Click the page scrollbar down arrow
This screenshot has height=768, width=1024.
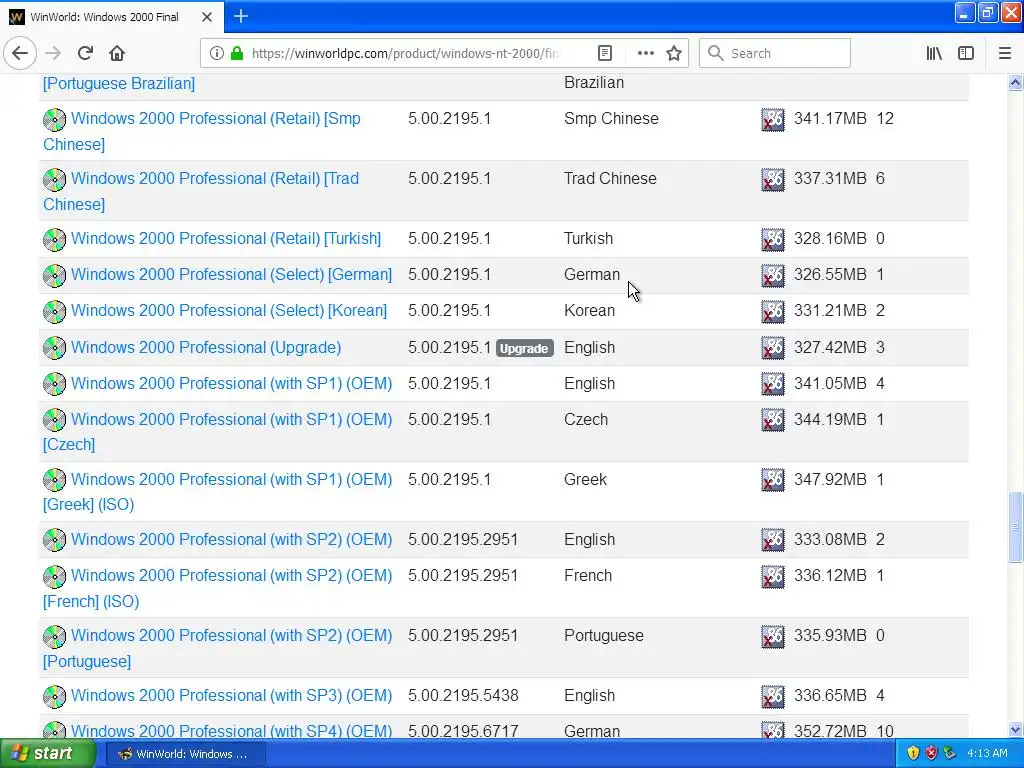1015,730
